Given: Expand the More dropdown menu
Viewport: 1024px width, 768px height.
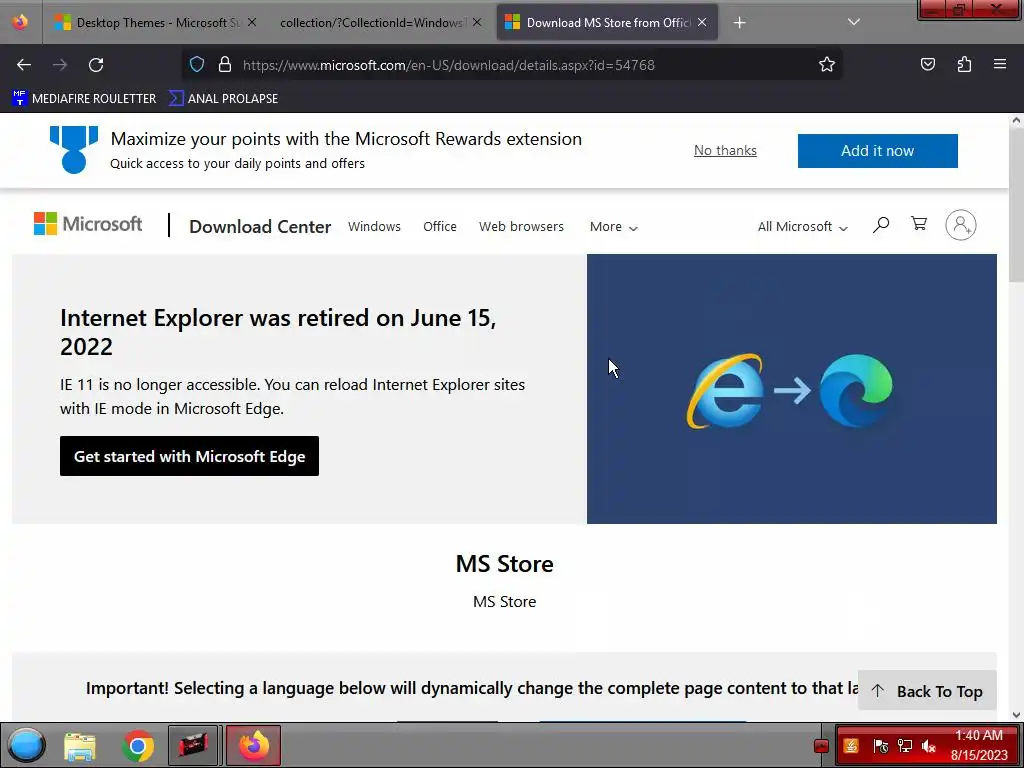Looking at the screenshot, I should pos(613,227).
